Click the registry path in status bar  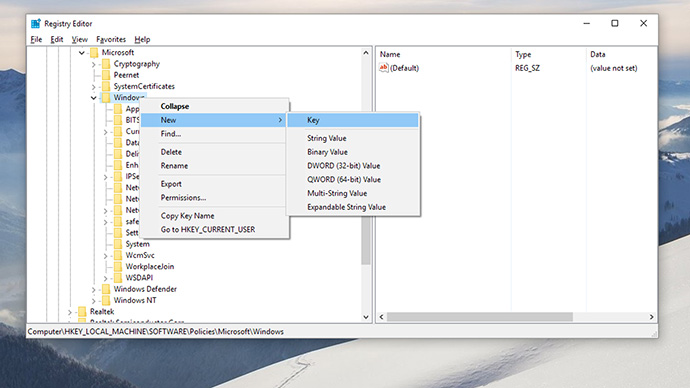tap(156, 332)
